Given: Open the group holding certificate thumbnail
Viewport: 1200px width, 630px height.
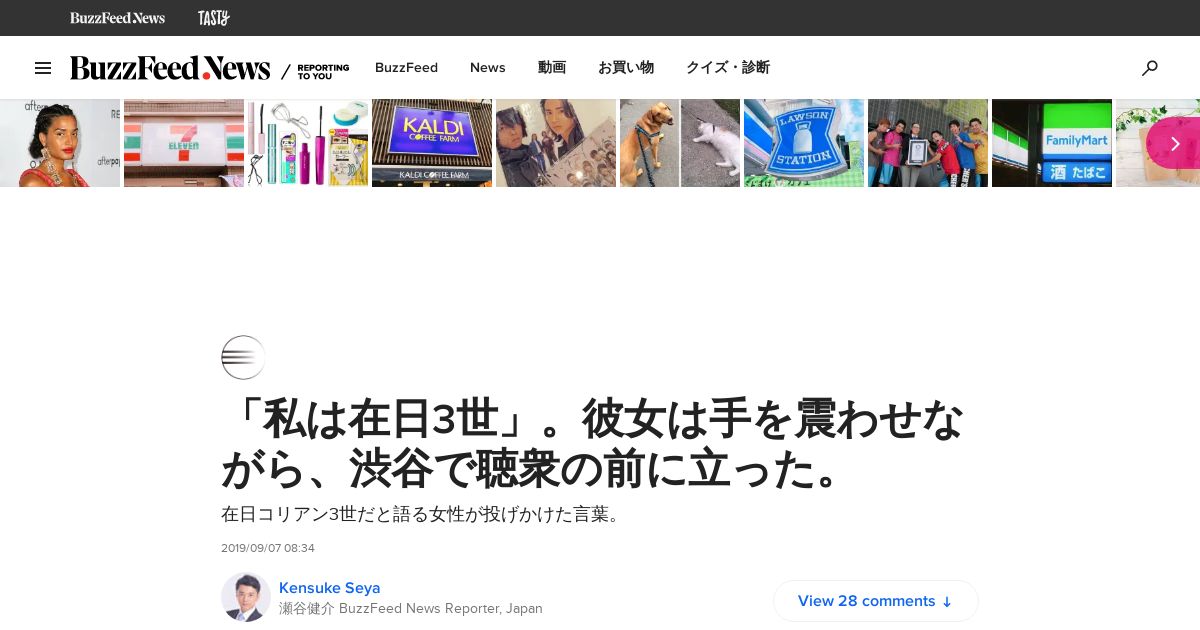Looking at the screenshot, I should point(928,143).
